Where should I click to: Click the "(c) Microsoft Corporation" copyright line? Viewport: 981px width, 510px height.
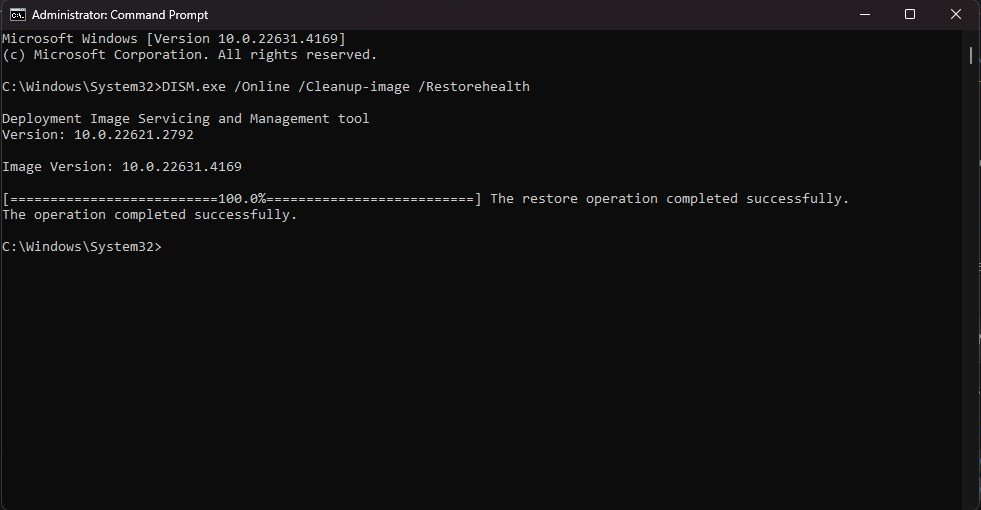pyautogui.click(x=190, y=54)
